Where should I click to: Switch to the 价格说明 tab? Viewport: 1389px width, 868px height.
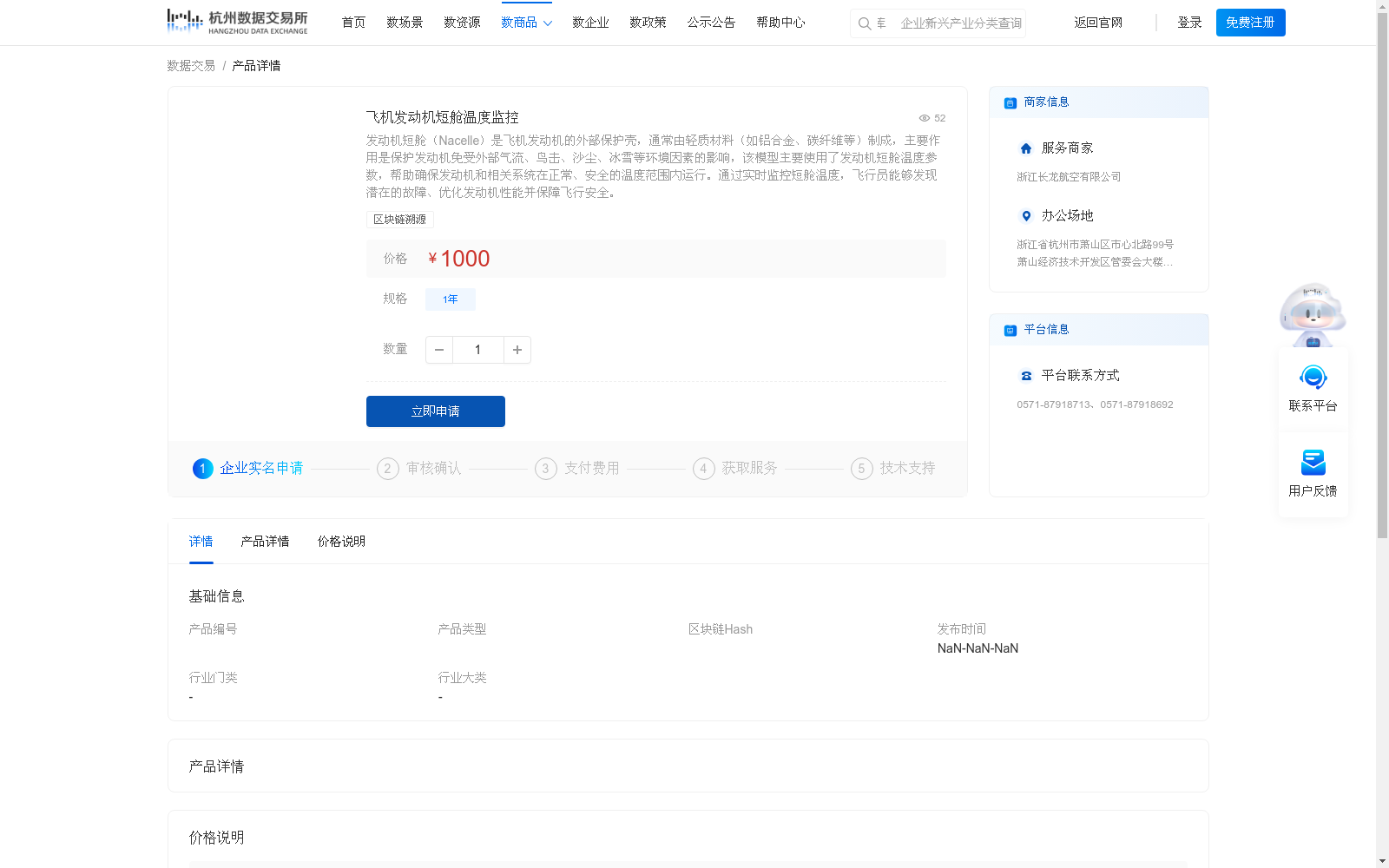(x=341, y=542)
